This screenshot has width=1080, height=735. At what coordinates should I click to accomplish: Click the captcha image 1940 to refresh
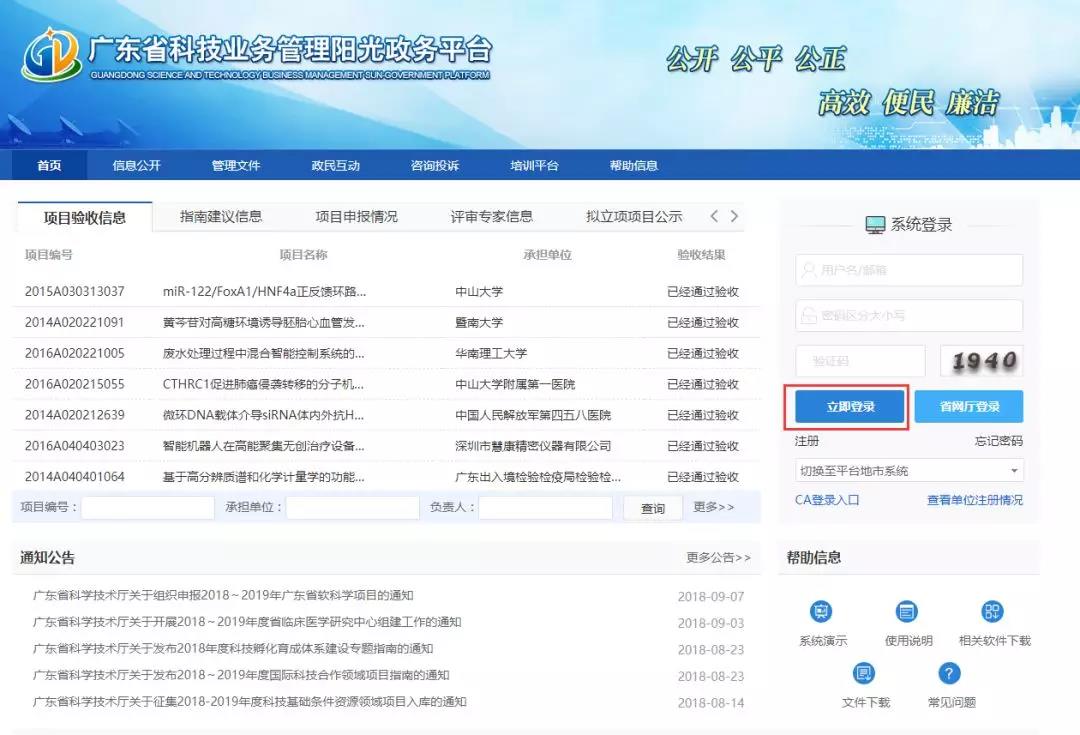[x=982, y=361]
